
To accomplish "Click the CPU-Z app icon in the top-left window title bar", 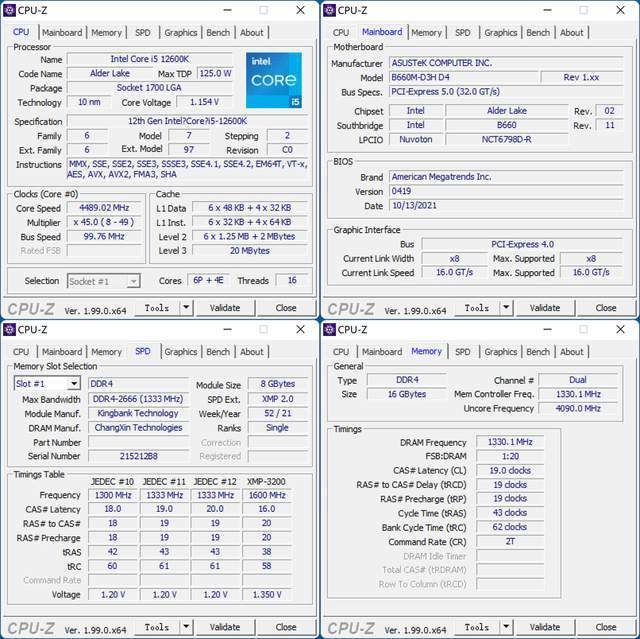I will [x=9, y=10].
